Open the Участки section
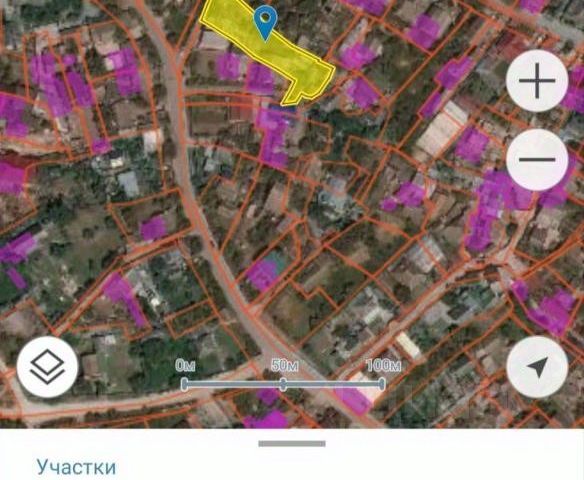Viewport: 584px width, 480px height. point(76,467)
